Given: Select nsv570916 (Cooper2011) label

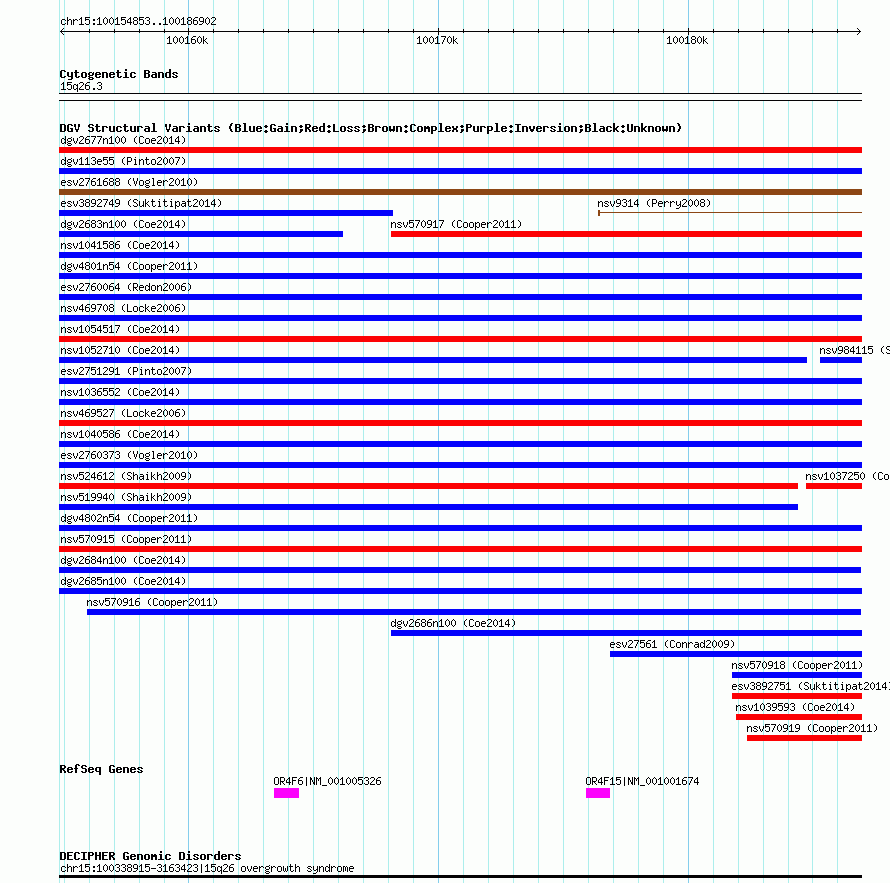Looking at the screenshot, I should click(x=152, y=602).
